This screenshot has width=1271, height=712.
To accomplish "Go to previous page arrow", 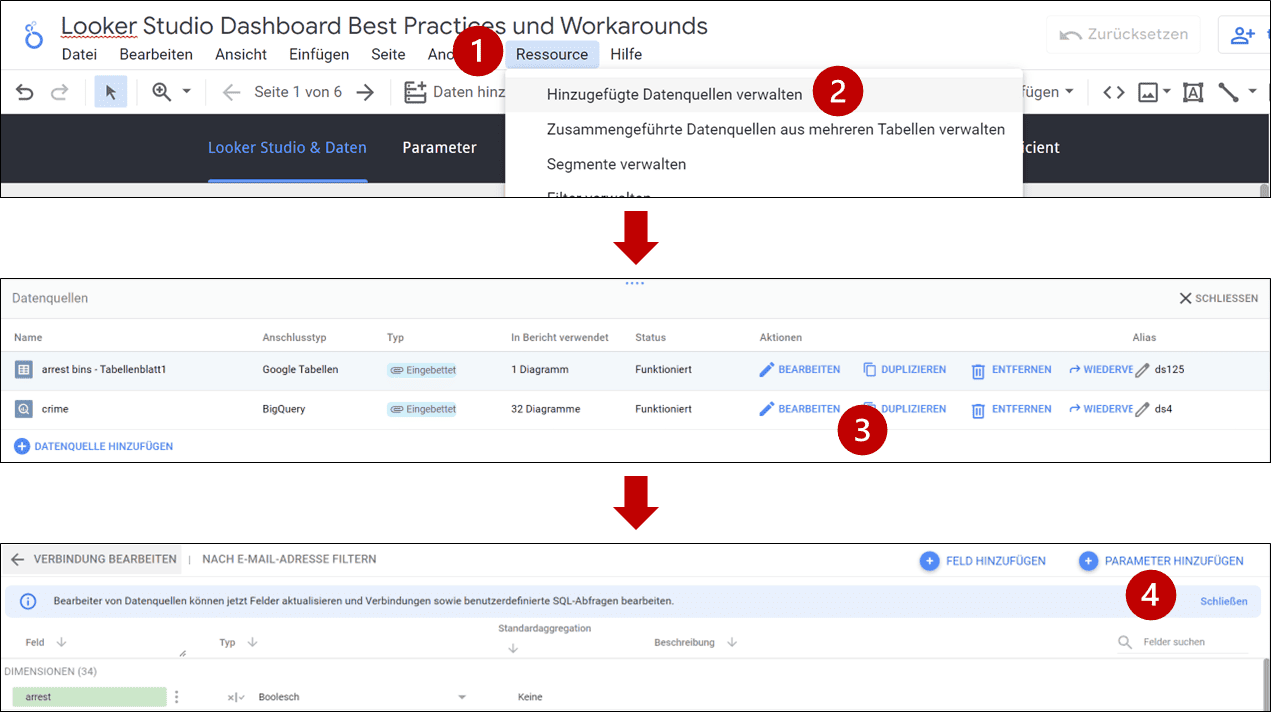I will pos(231,92).
